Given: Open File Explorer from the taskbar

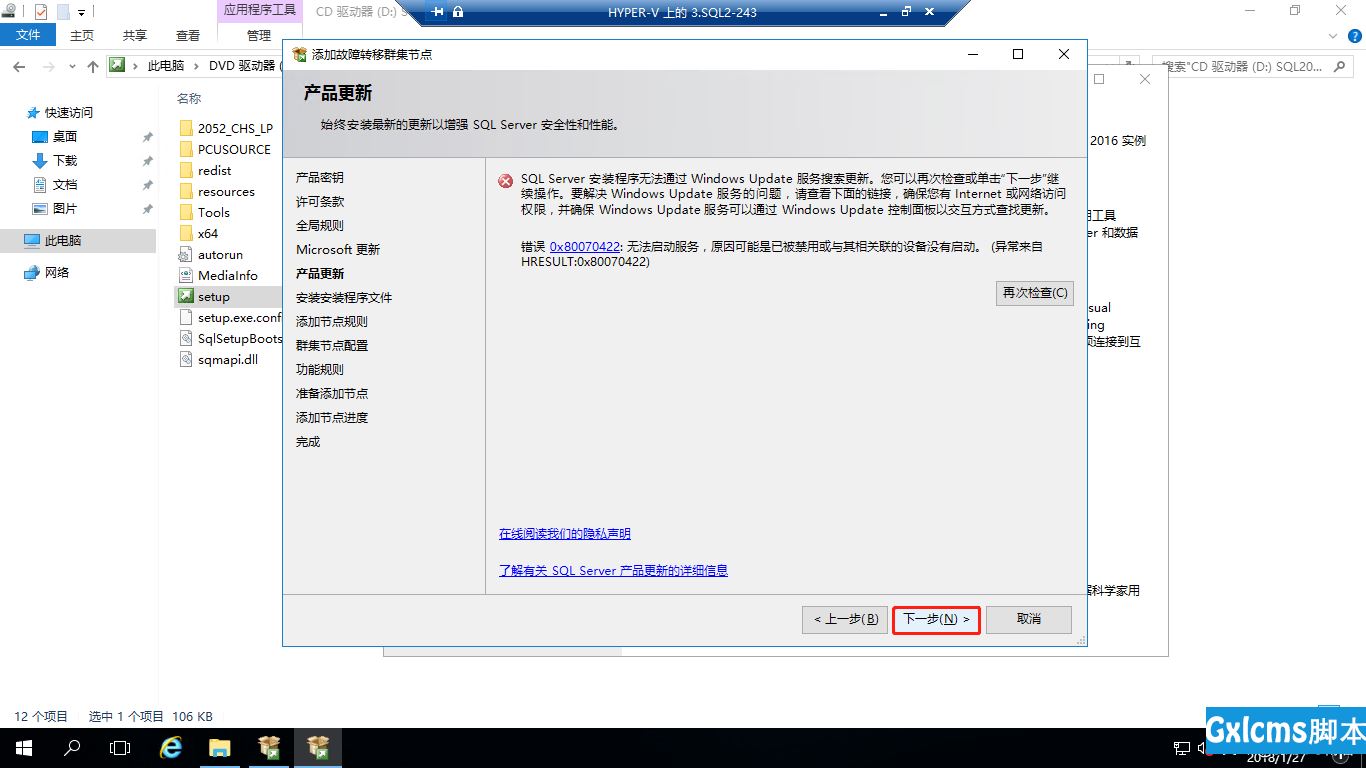Looking at the screenshot, I should point(220,748).
